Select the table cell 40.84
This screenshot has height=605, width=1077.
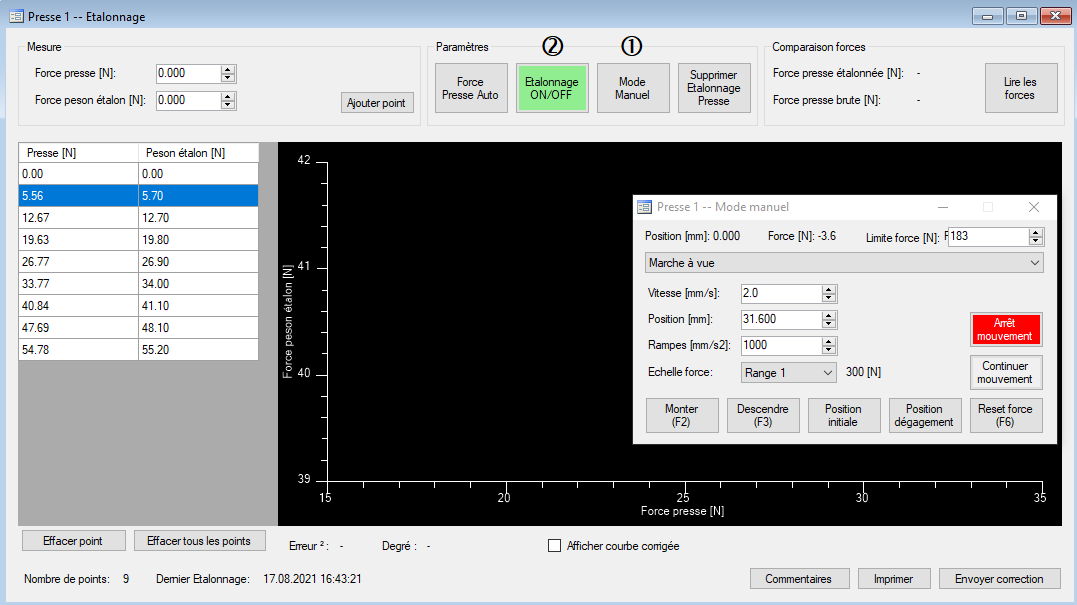click(x=79, y=306)
